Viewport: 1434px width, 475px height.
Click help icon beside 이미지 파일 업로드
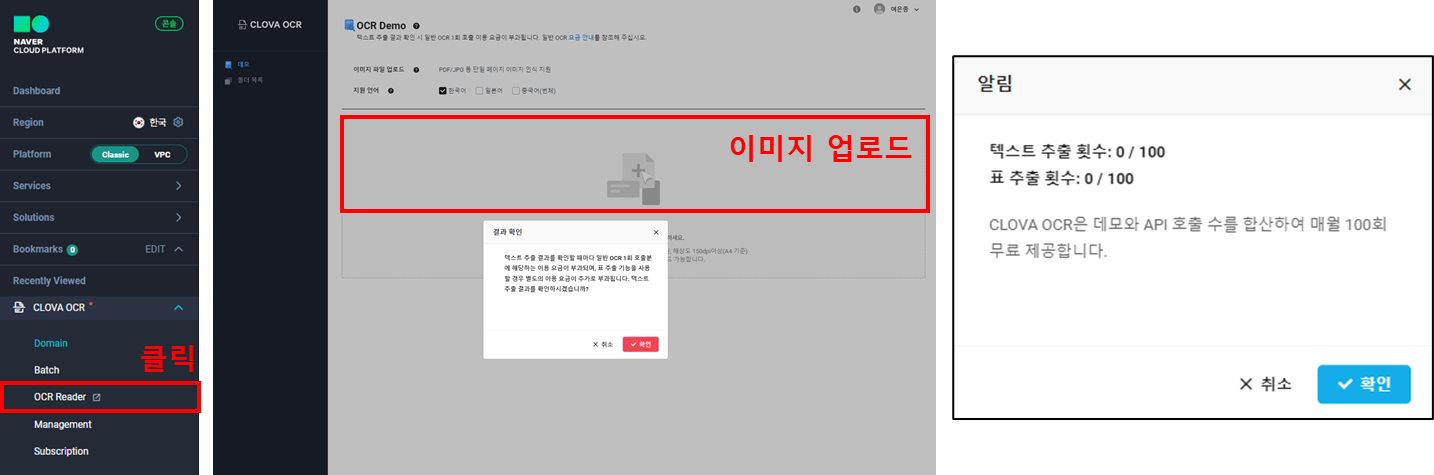point(416,70)
